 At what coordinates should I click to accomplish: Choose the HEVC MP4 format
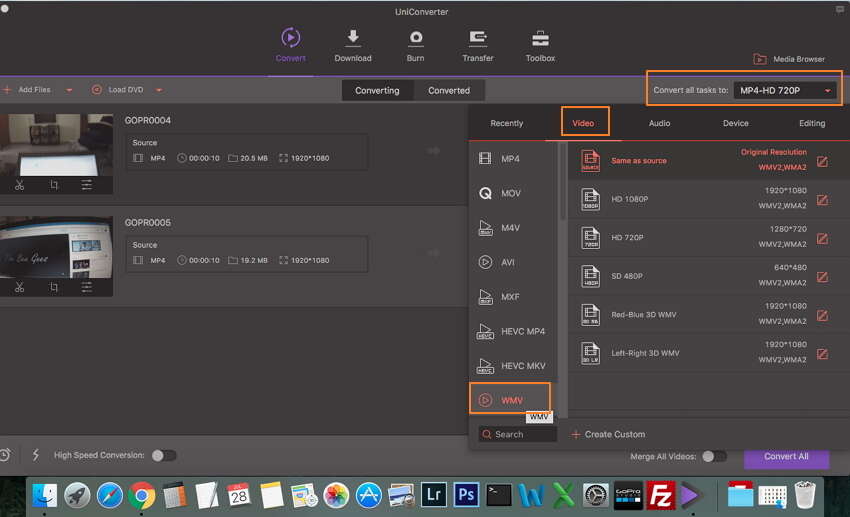[x=512, y=332]
